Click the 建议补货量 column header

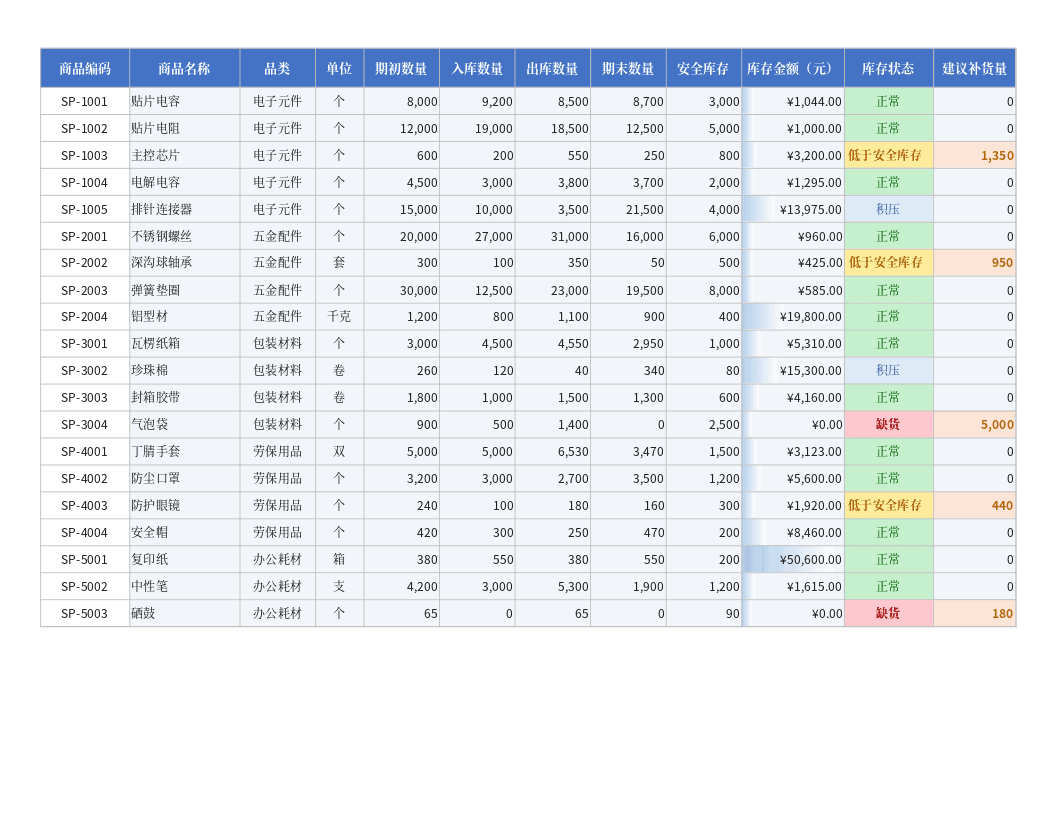click(975, 68)
